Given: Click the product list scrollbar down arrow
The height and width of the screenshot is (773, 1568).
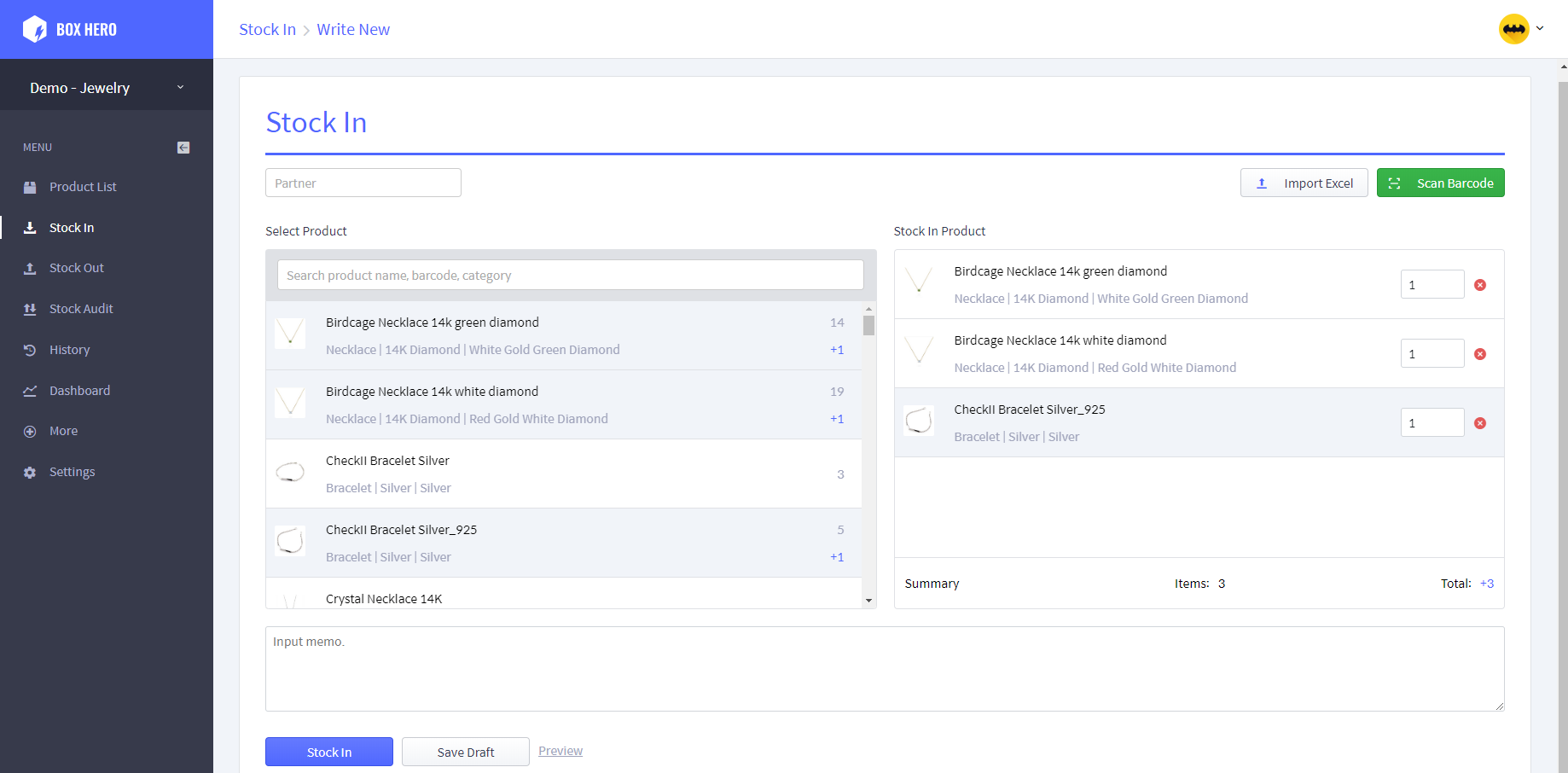Looking at the screenshot, I should point(868,601).
